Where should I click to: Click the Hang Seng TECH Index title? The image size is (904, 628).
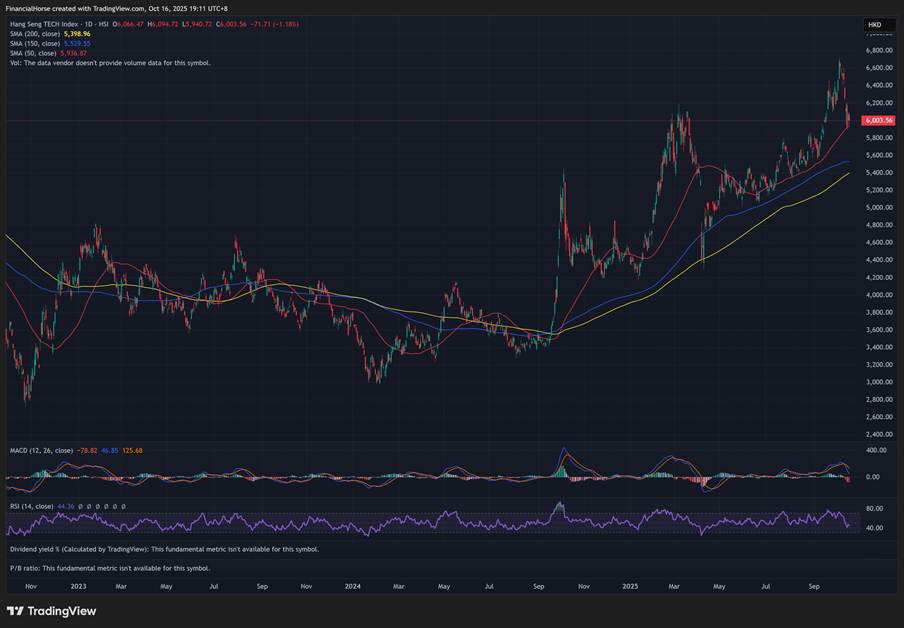tap(42, 24)
